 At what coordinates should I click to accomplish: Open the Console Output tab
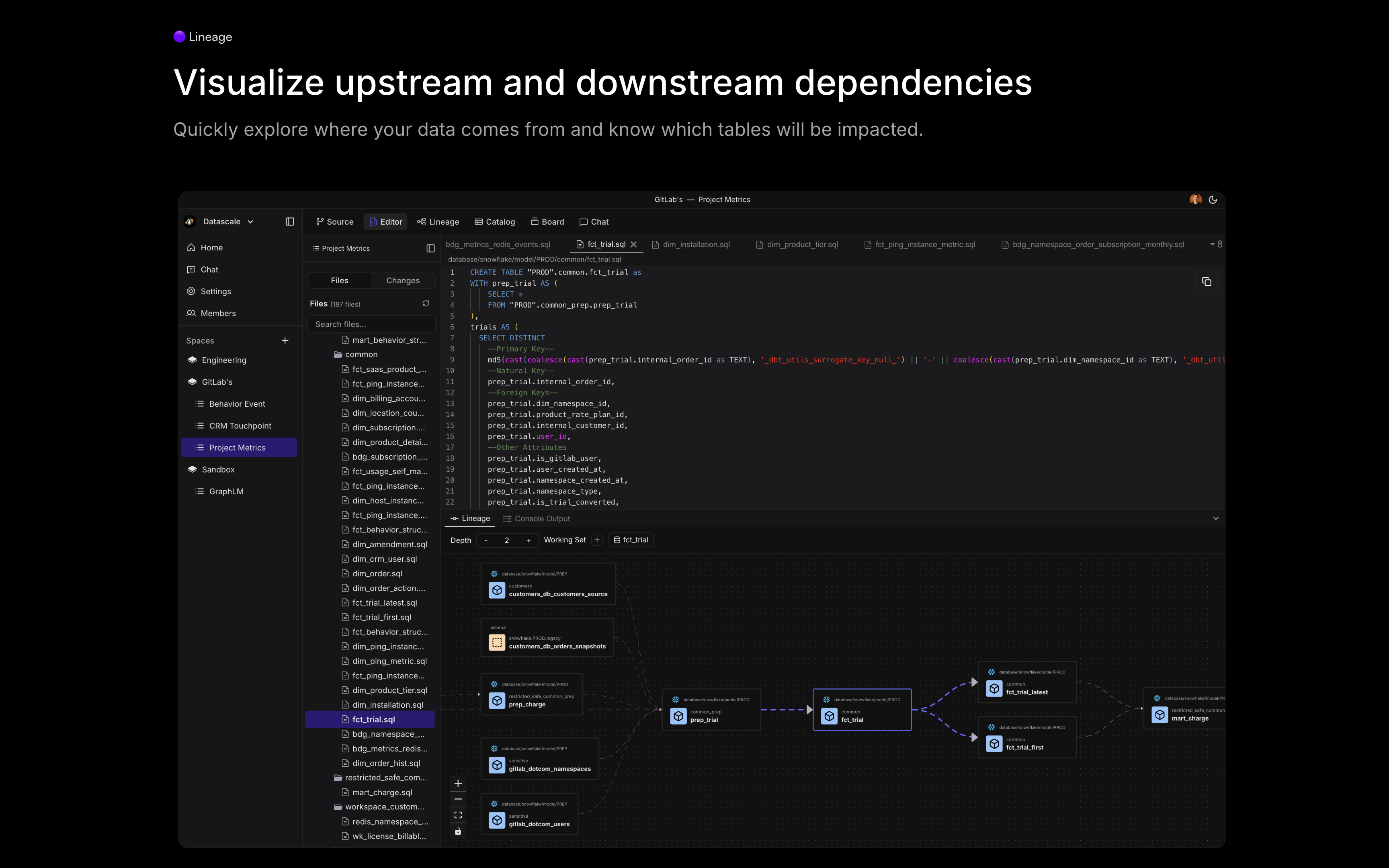point(536,518)
